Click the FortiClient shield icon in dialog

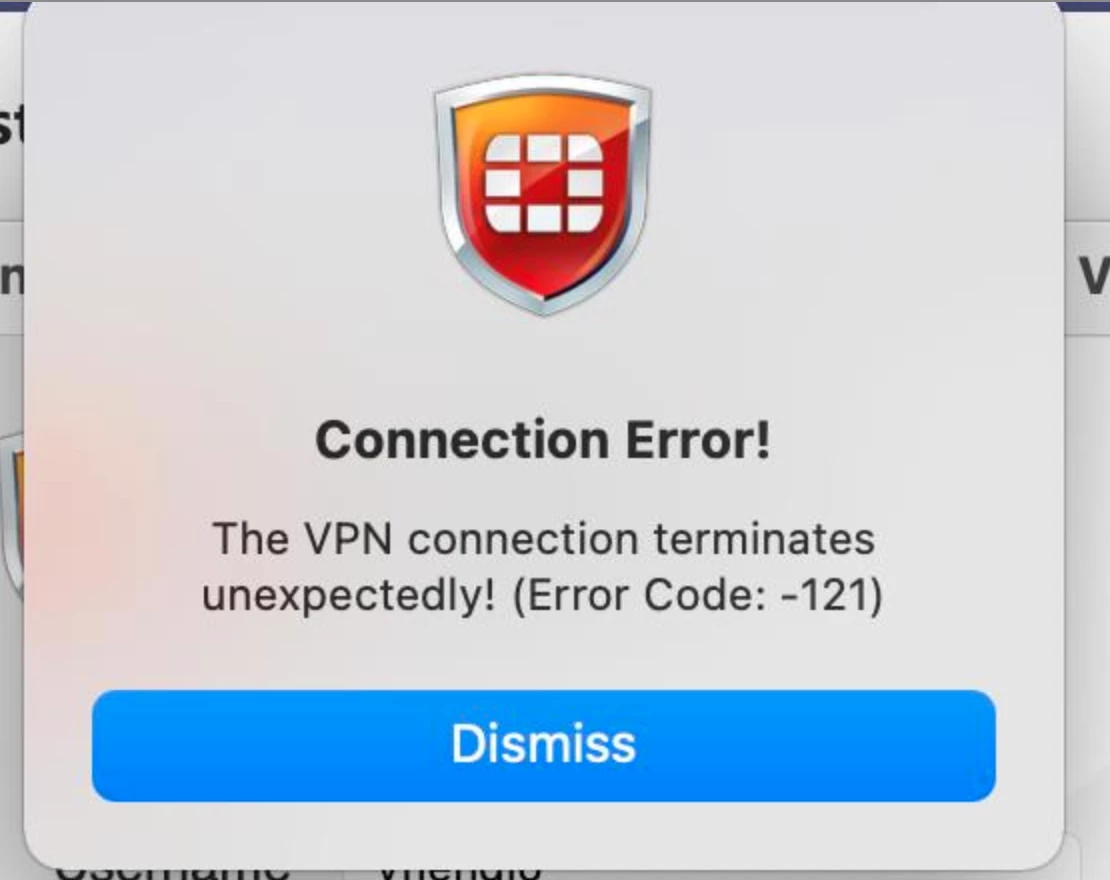543,195
